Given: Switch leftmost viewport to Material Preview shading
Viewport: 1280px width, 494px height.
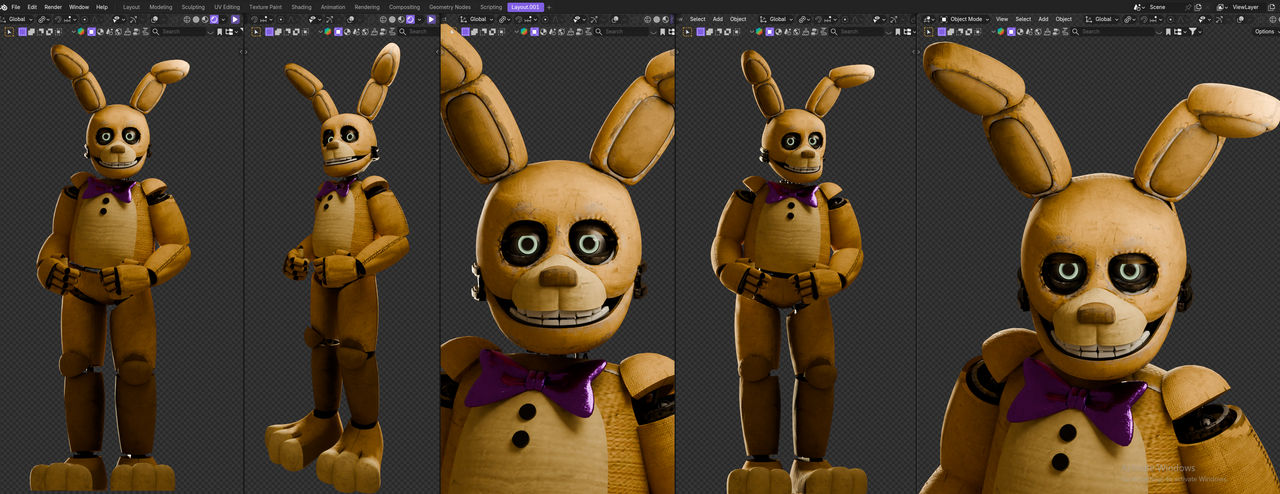Looking at the screenshot, I should point(205,19).
